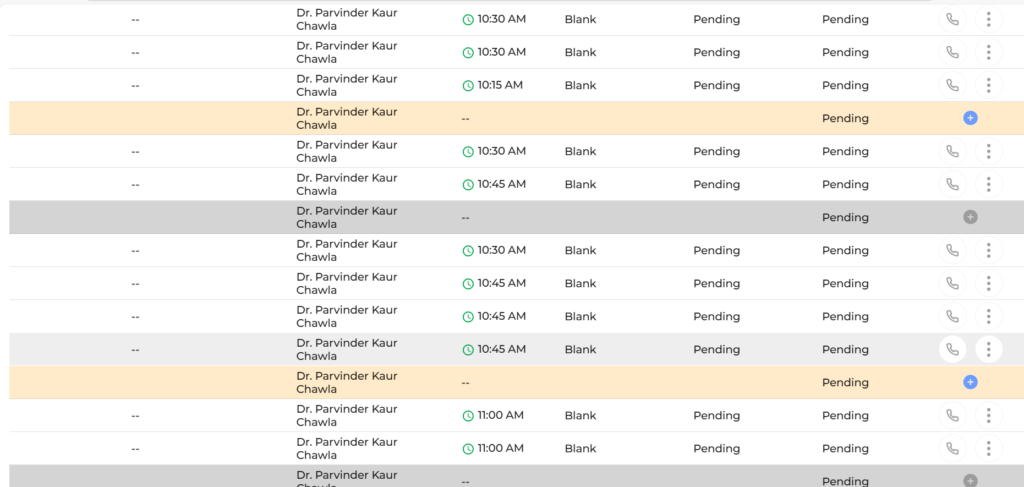Open the three-dot menu in the topmost 10:30 AM row

[x=989, y=19]
